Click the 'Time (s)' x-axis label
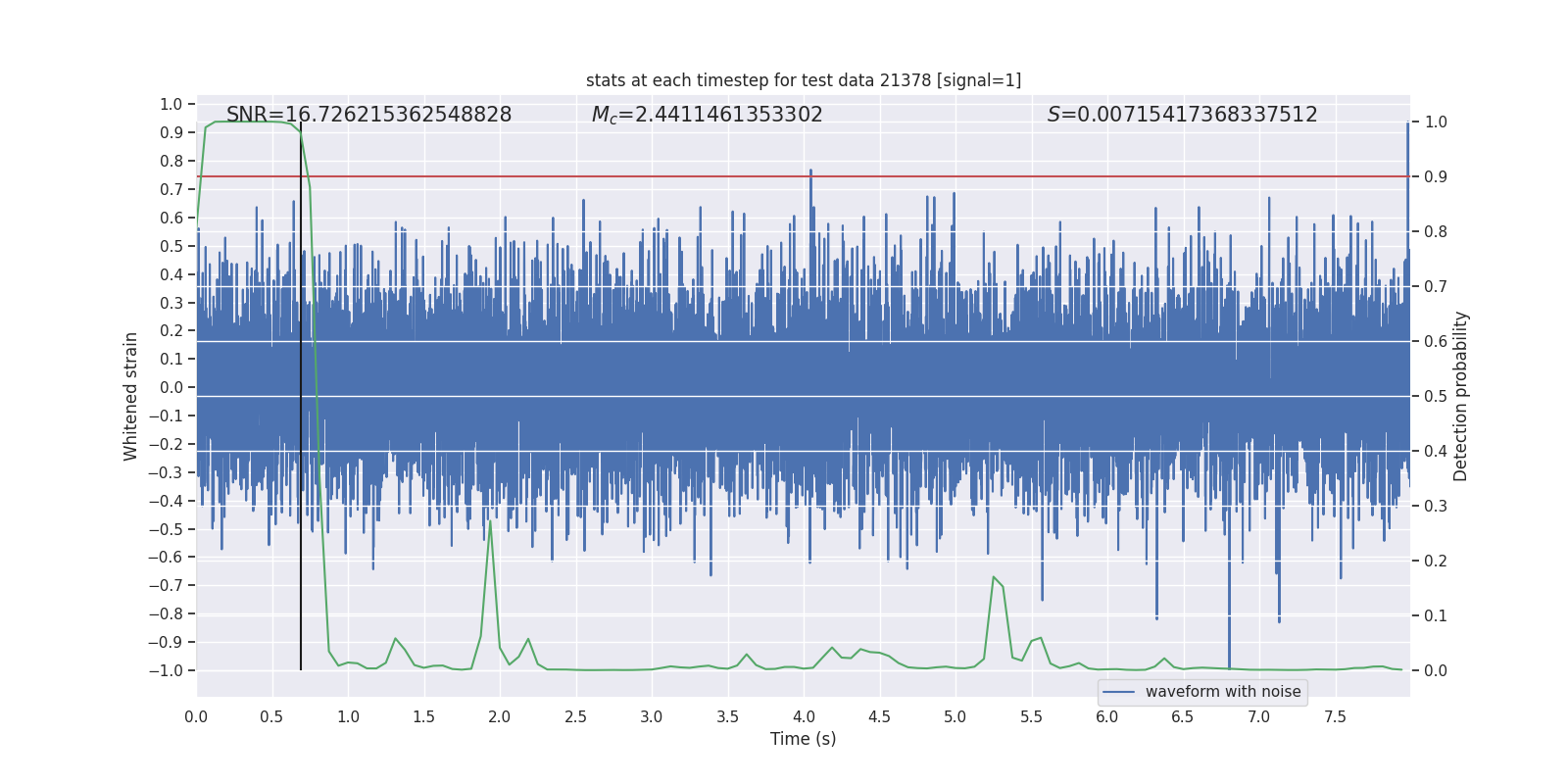This screenshot has height=784, width=1568. [x=803, y=739]
